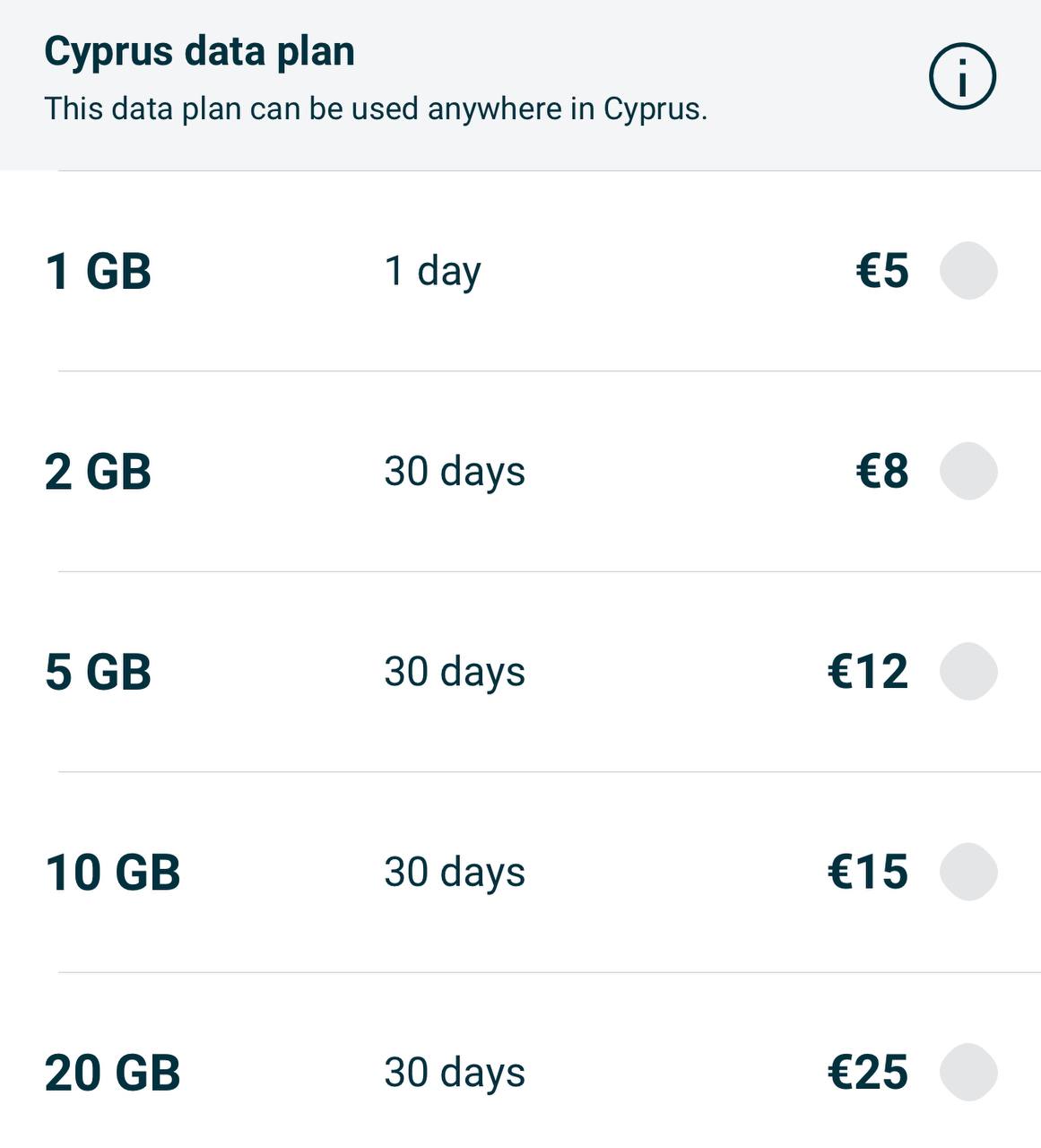Viewport: 1041px width, 1148px height.
Task: Choose the 10 GB plan label
Action: click(112, 873)
